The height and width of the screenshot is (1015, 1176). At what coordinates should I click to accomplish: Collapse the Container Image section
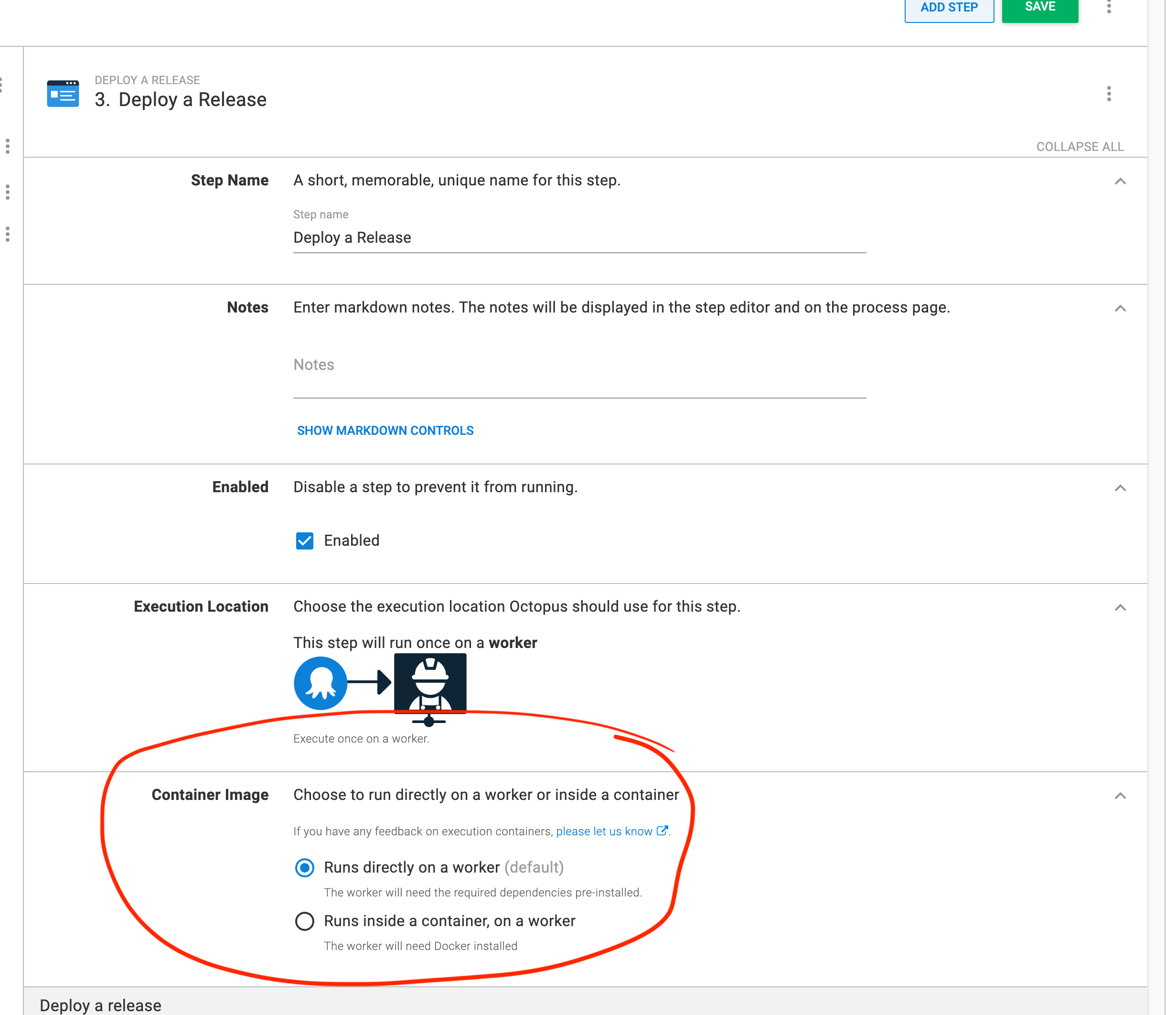click(1120, 795)
